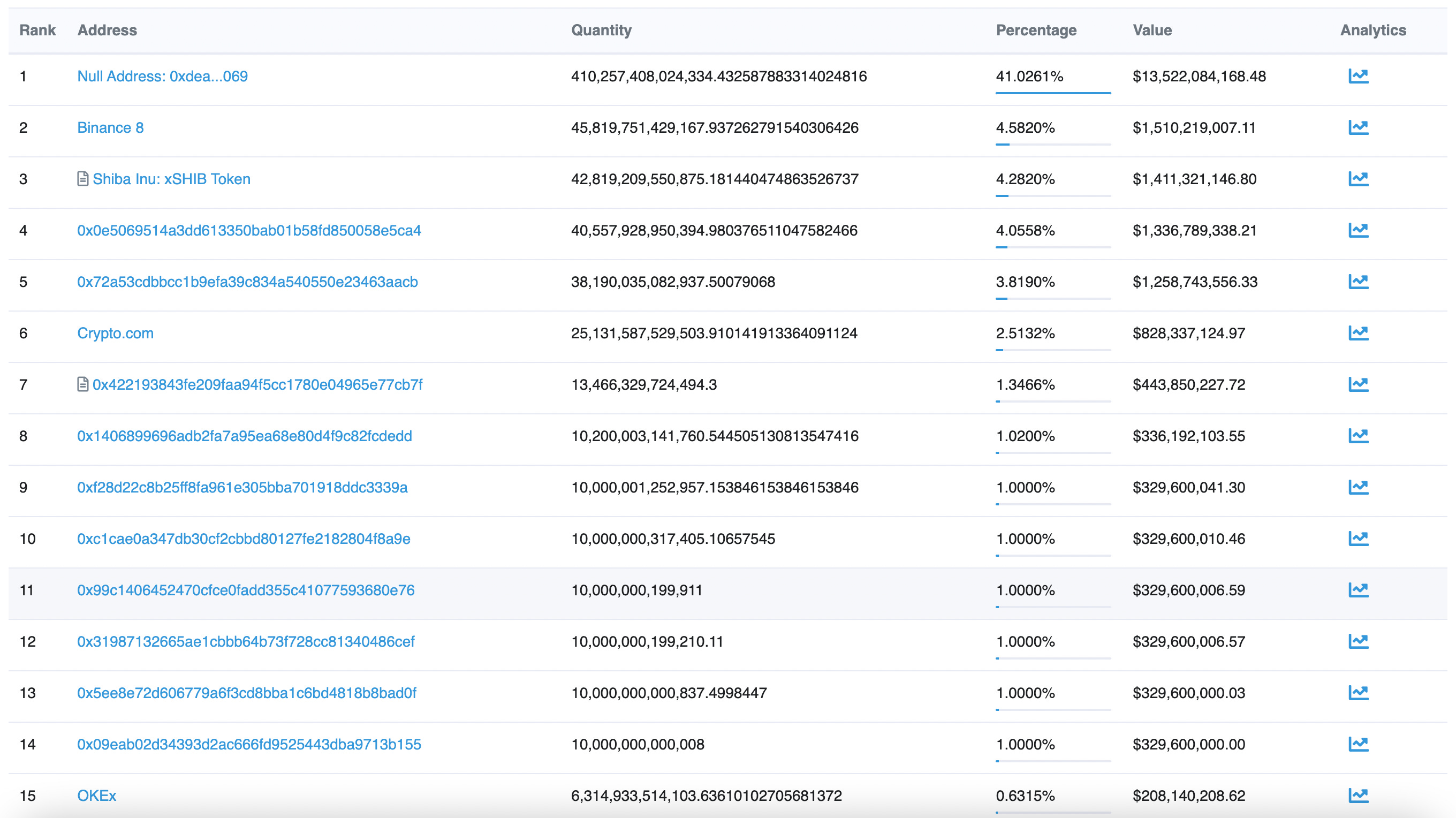Open address 0x31987132665ae1cbbb64b73f728cc81340486cef
Screen dimensions: 1456x818
[246, 642]
